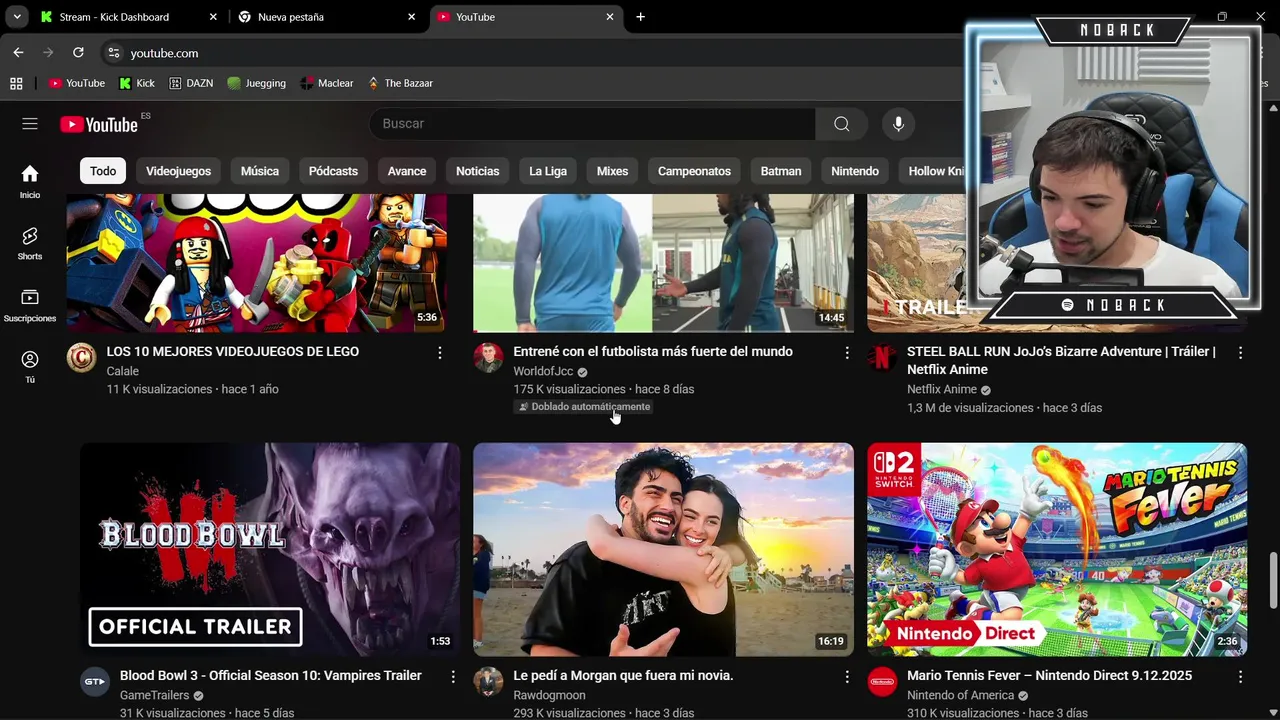
Task: Open DAZN bookmark
Action: coord(191,83)
